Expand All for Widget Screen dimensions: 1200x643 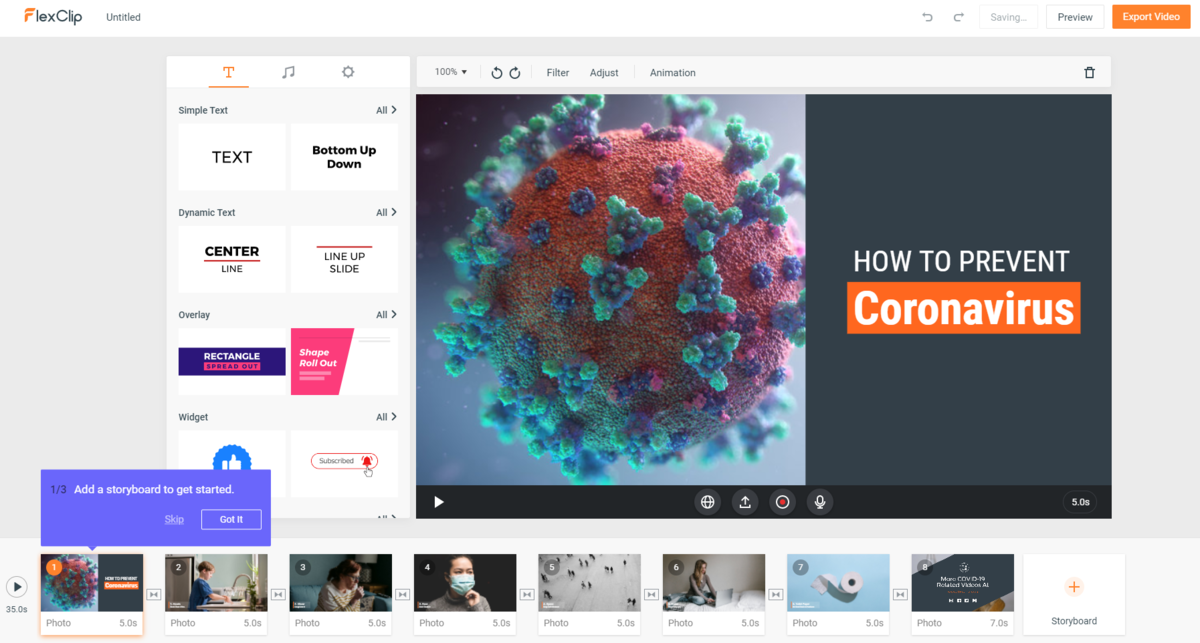[386, 416]
